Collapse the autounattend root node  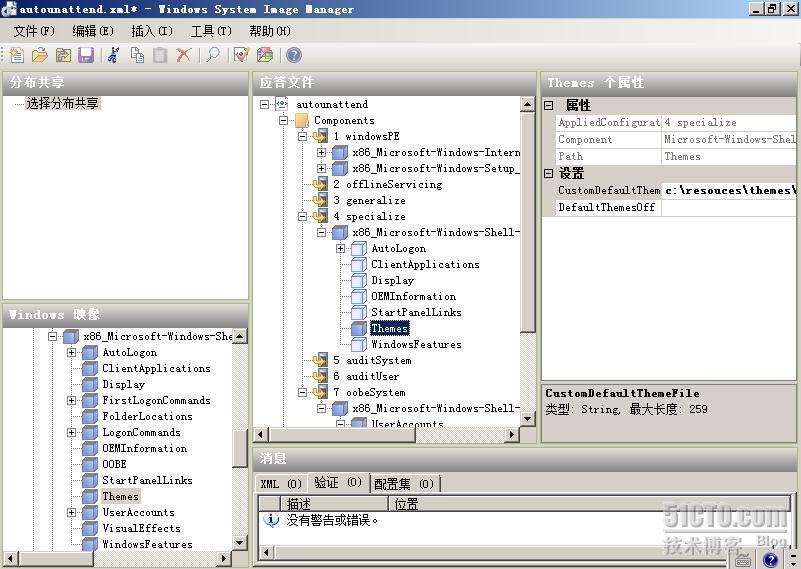tap(264, 104)
